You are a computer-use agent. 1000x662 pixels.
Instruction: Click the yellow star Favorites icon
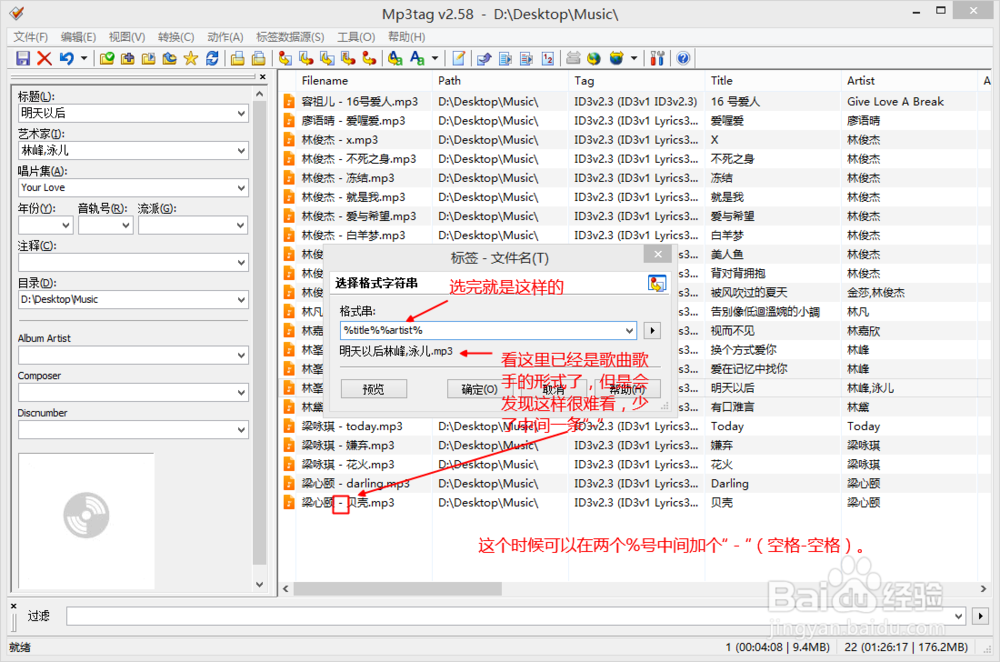coord(191,59)
